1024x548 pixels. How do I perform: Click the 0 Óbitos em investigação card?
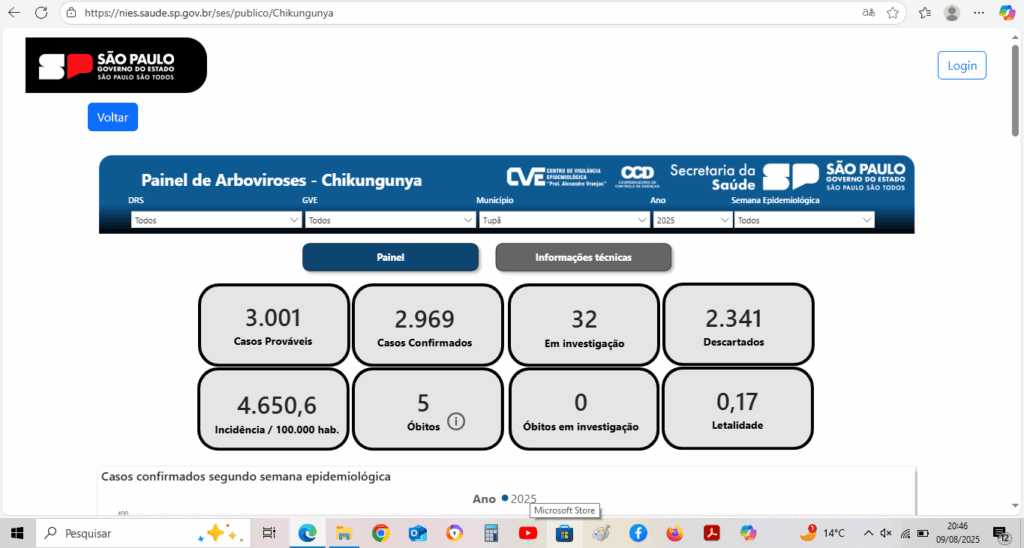(584, 409)
